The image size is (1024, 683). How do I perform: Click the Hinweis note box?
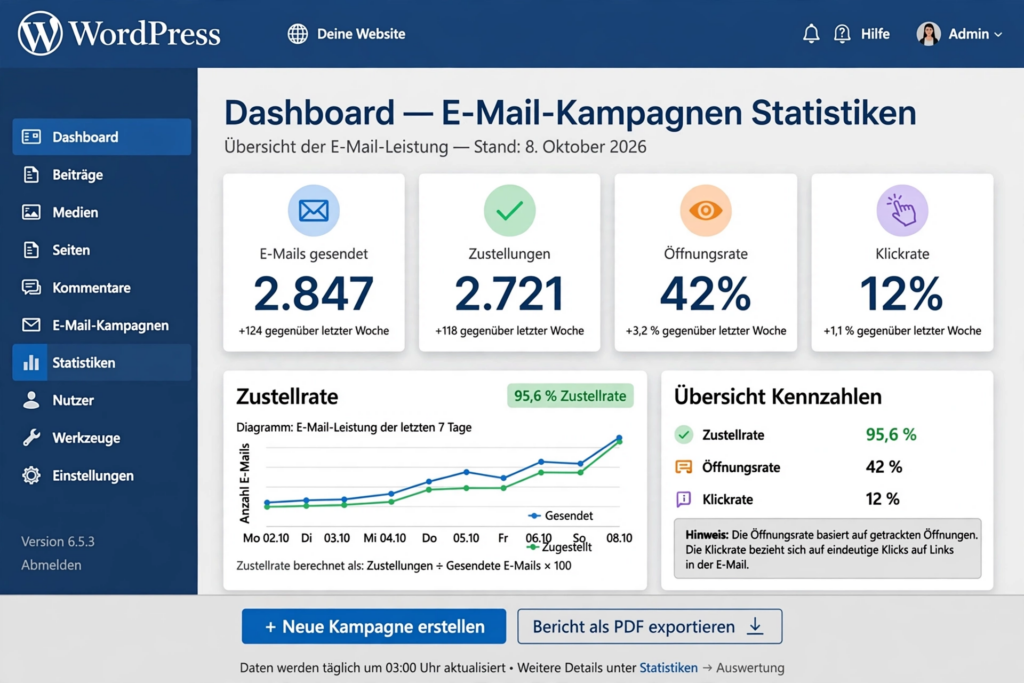pyautogui.click(x=827, y=548)
